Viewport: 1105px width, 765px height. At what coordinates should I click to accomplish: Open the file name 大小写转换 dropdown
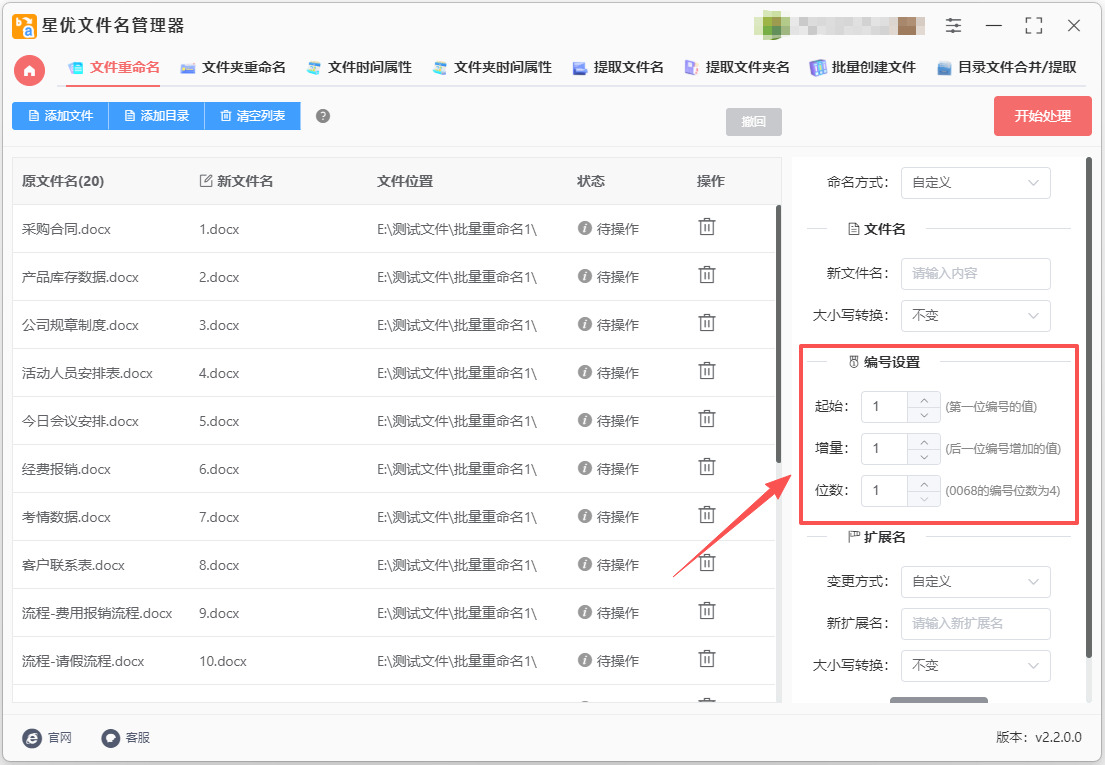pos(975,316)
